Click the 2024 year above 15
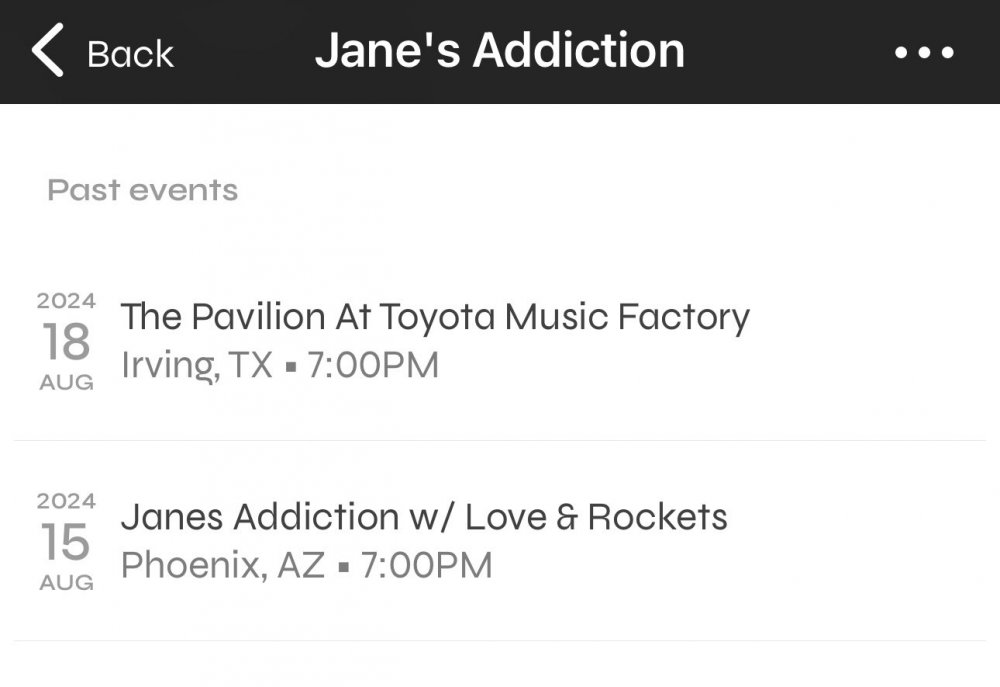The image size is (1000, 687). 66,501
